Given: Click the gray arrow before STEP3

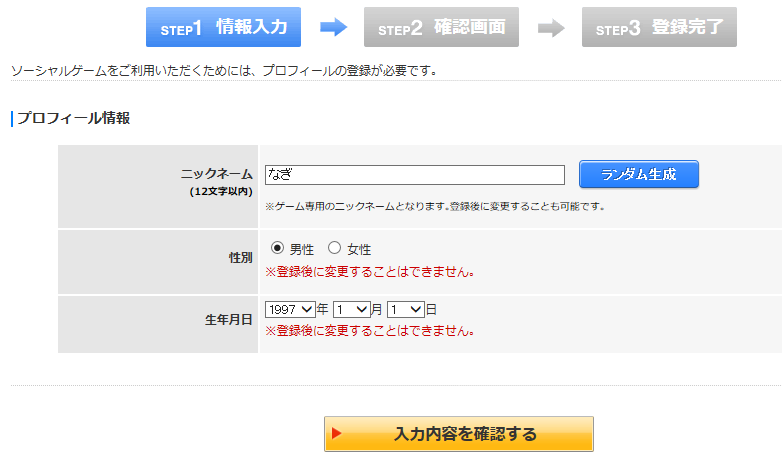Looking at the screenshot, I should [x=551, y=28].
